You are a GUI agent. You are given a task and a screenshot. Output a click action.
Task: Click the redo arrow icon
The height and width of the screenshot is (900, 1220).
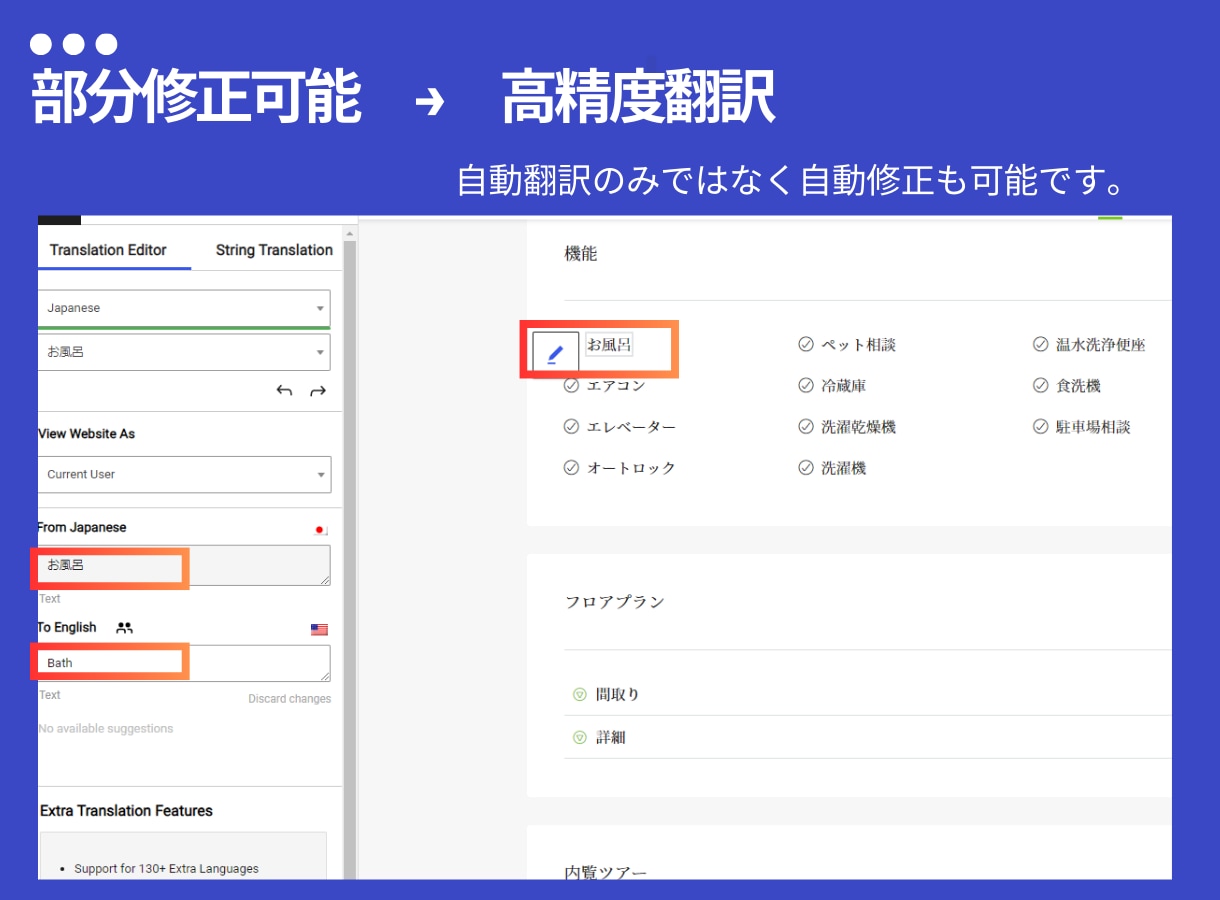(x=318, y=391)
